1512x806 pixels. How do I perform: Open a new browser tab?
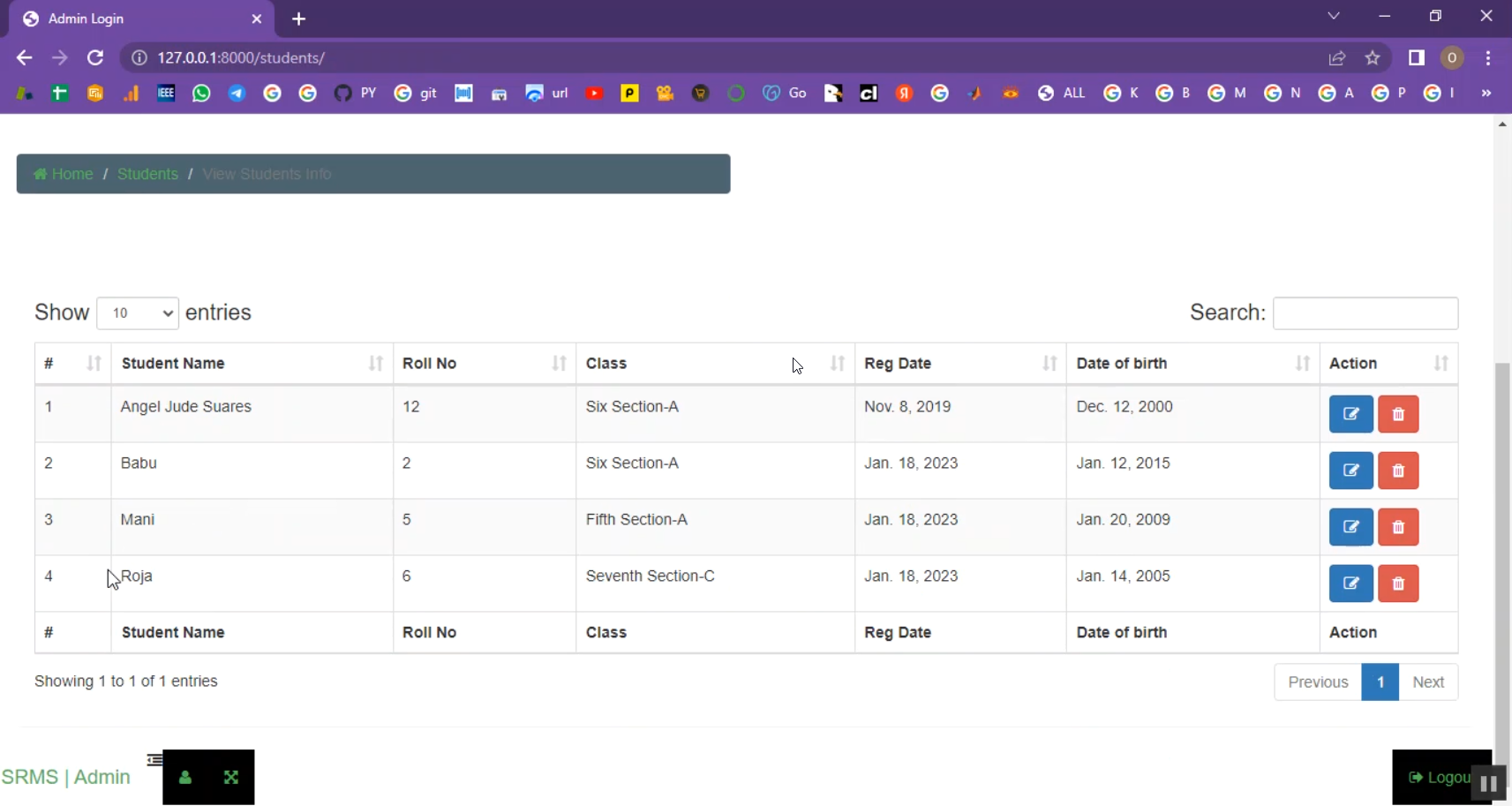click(x=298, y=19)
